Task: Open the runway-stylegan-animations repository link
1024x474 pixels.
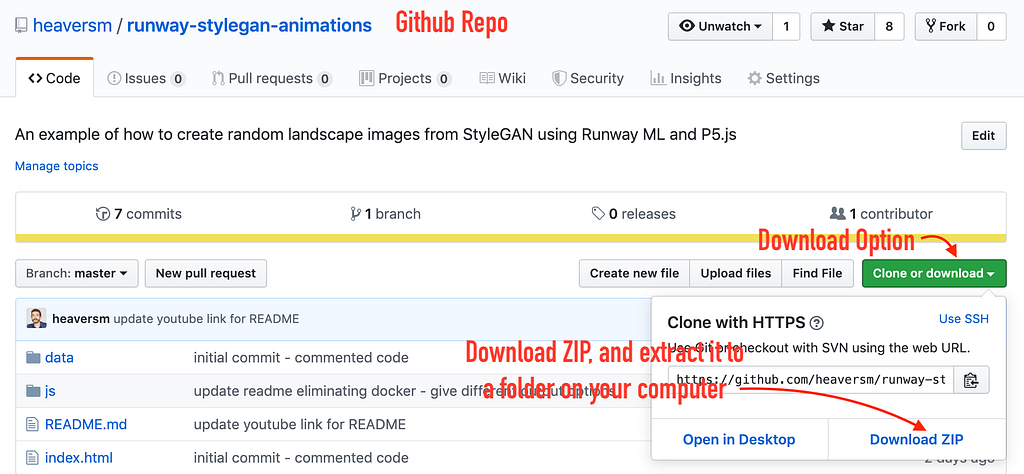Action: tap(249, 26)
